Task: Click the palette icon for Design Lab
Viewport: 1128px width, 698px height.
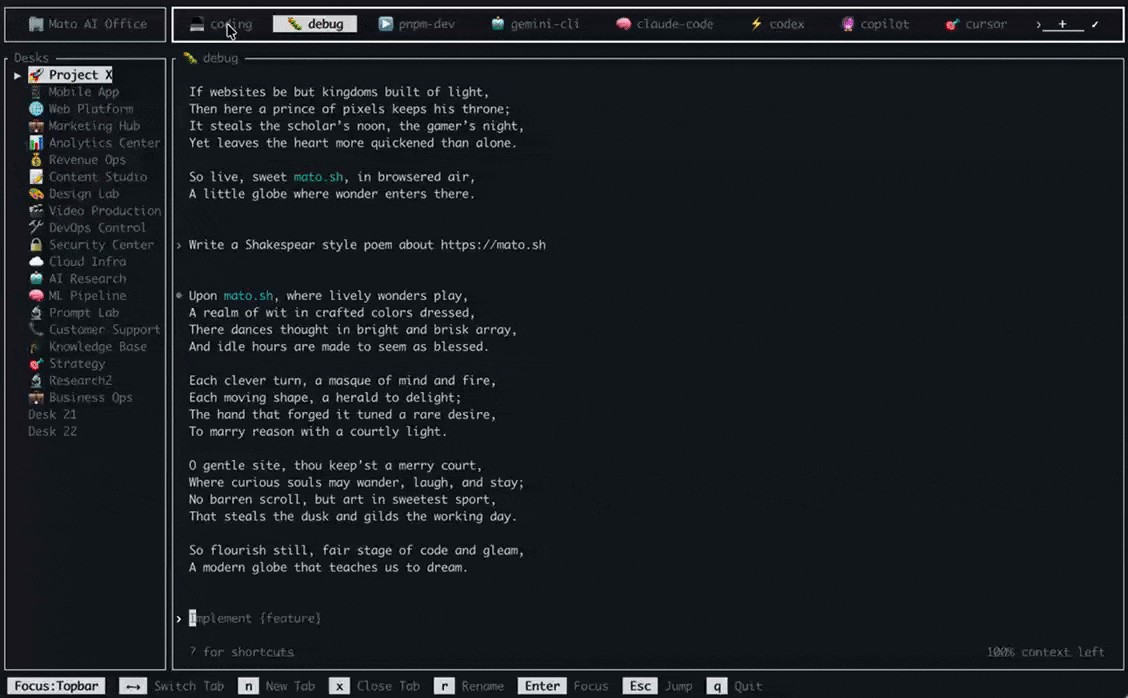Action: pyautogui.click(x=36, y=194)
